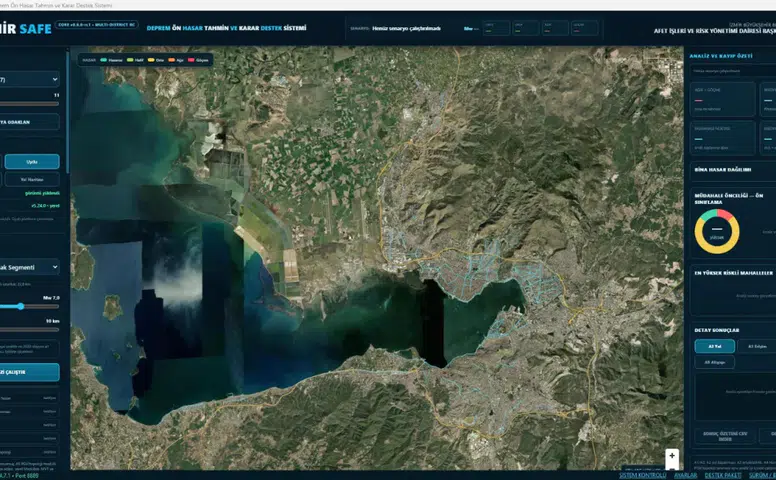Click the Hasarsız teal legend swatch
Viewport: 776px width, 480px height.
(x=103, y=60)
